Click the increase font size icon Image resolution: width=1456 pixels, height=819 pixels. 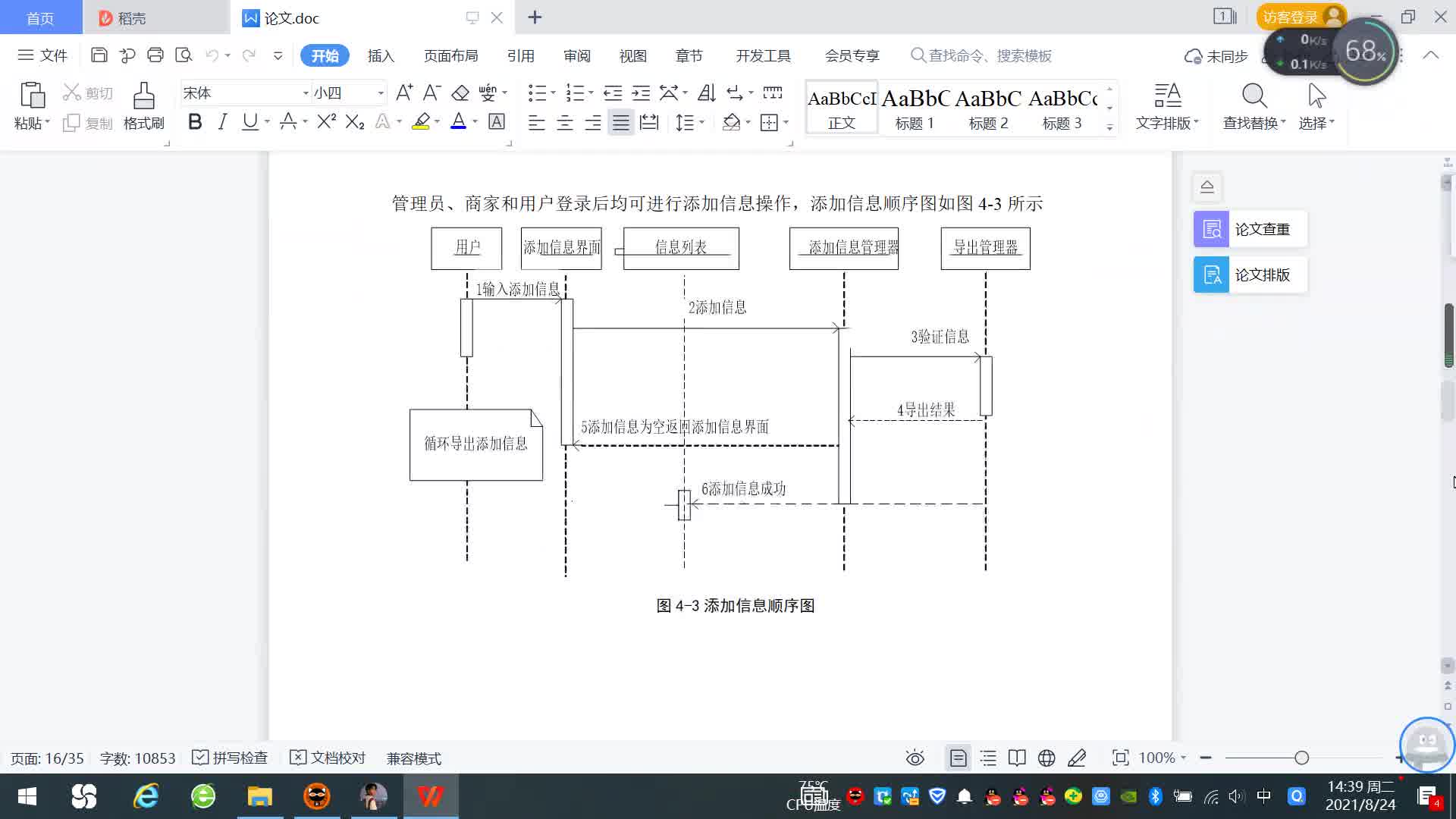click(x=404, y=93)
